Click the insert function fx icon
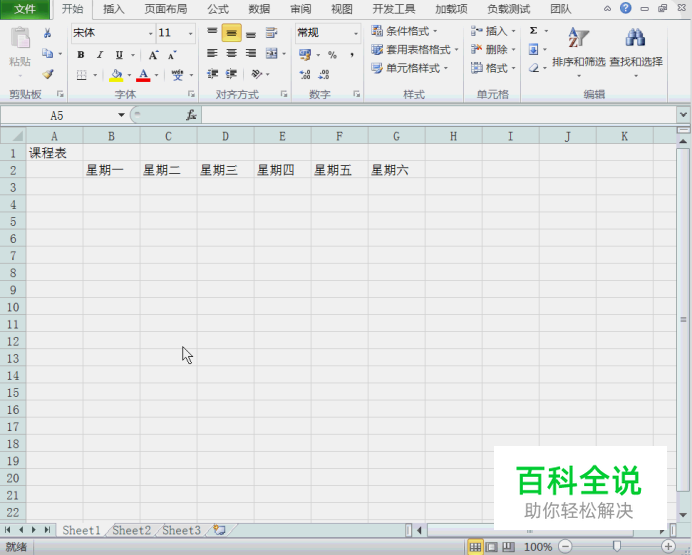The height and width of the screenshot is (555, 692). click(x=191, y=115)
